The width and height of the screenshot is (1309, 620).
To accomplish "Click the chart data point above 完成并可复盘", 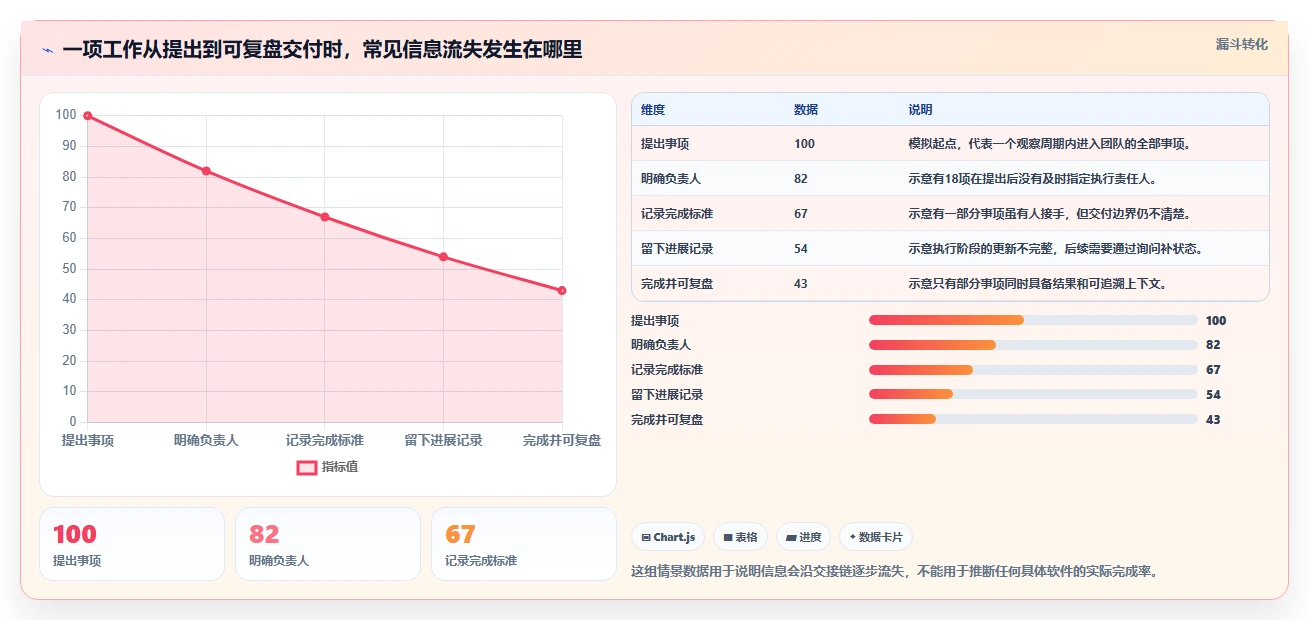I will click(x=562, y=291).
